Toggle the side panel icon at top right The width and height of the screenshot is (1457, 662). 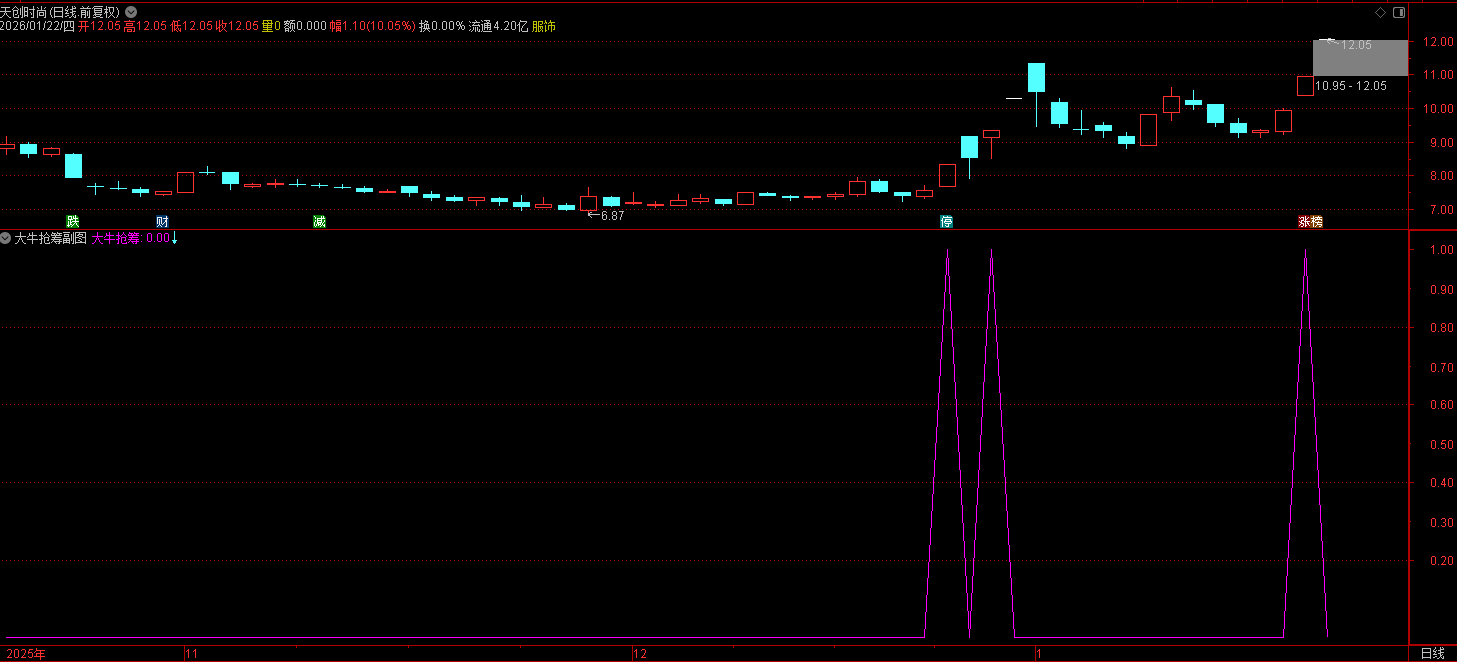(x=1398, y=12)
